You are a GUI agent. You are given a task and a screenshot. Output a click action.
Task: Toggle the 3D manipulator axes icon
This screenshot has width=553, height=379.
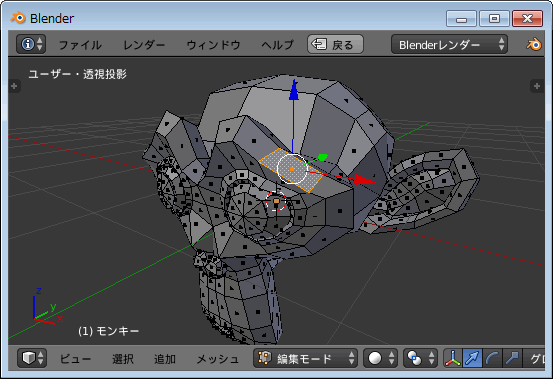click(x=452, y=358)
